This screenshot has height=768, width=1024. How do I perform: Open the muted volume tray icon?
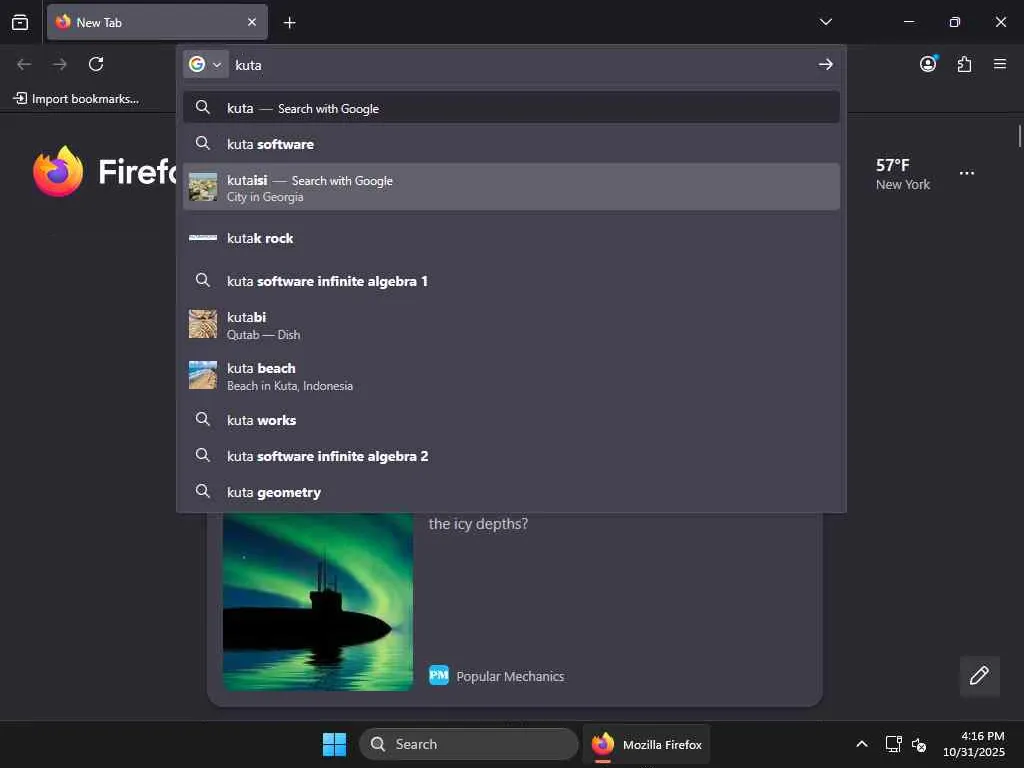[919, 744]
